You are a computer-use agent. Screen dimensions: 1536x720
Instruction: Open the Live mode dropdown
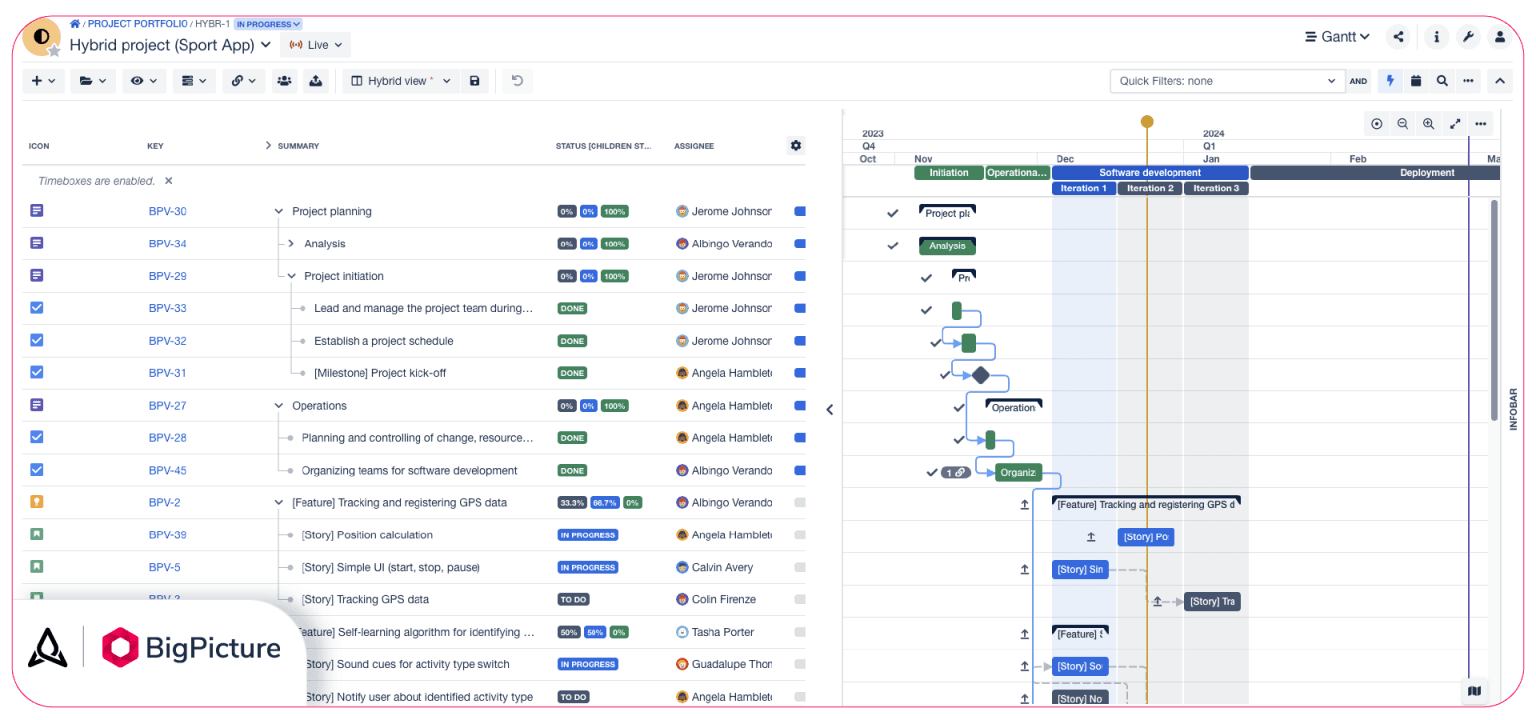click(315, 45)
